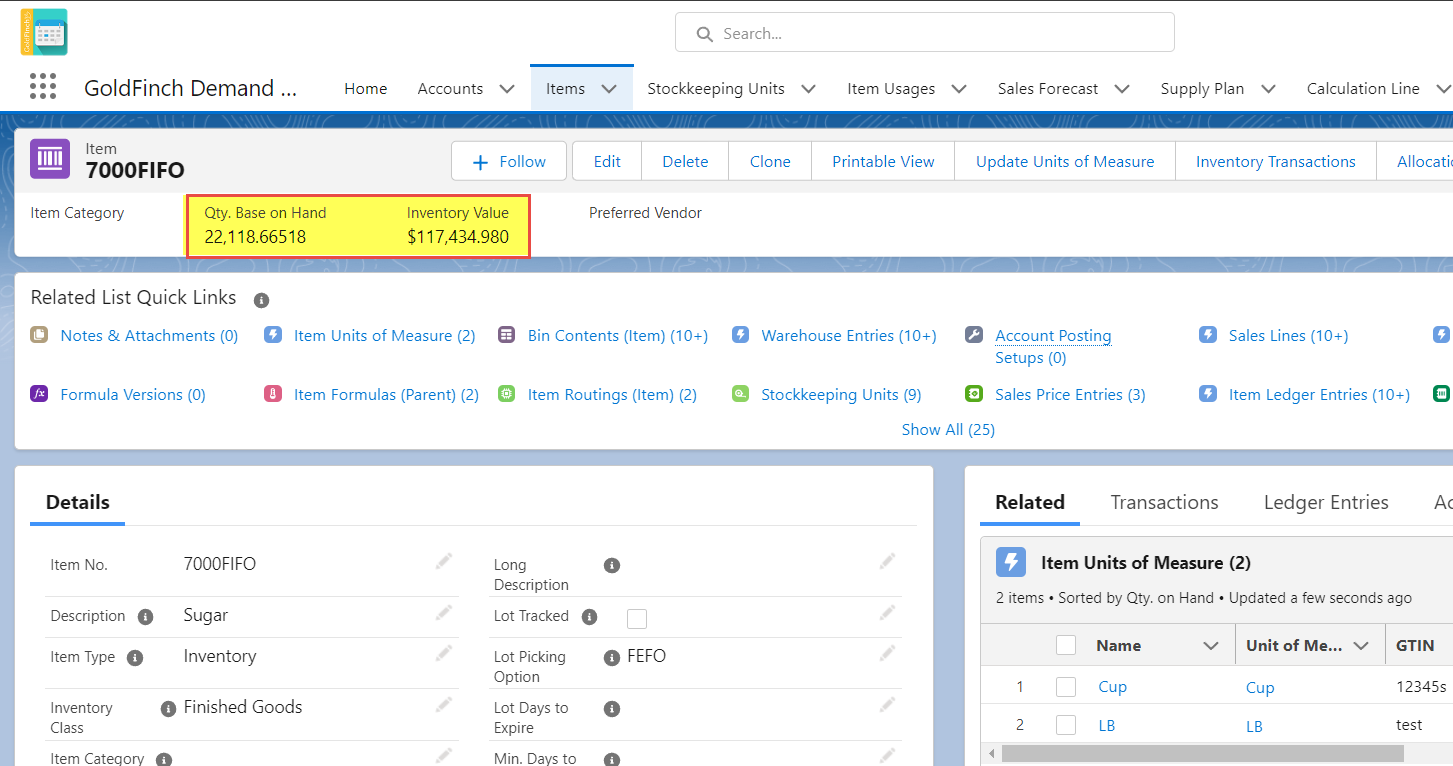Expand the Sales Forecast nav dropdown
1453x766 pixels.
point(1122,89)
